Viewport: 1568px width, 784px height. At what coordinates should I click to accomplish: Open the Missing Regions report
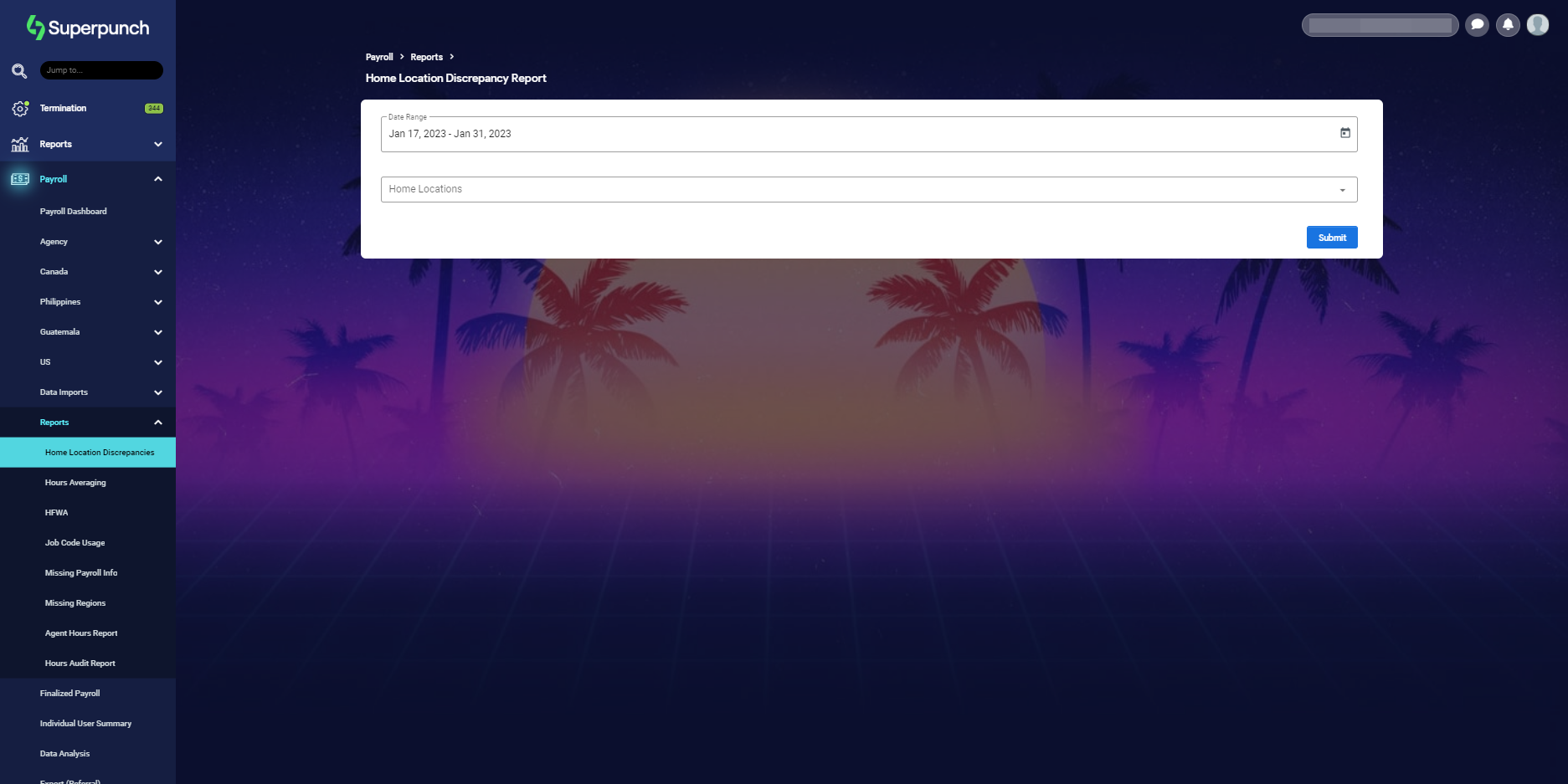75,602
